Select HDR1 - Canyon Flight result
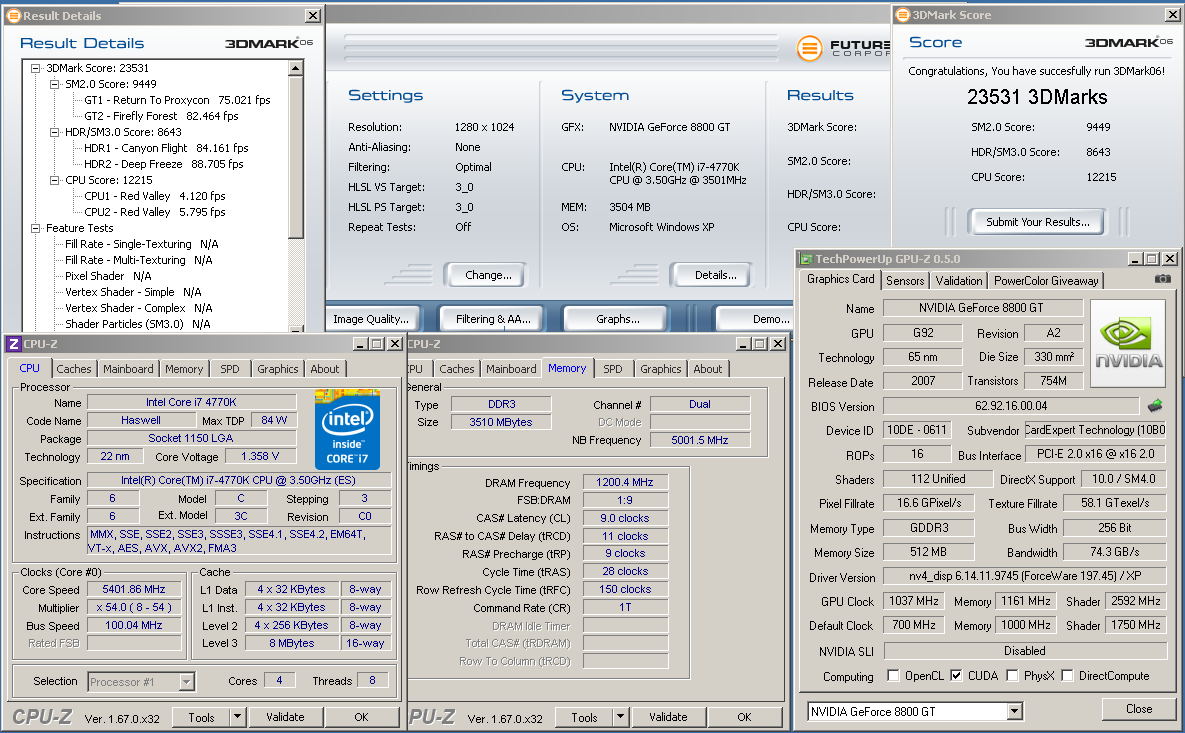 click(166, 148)
